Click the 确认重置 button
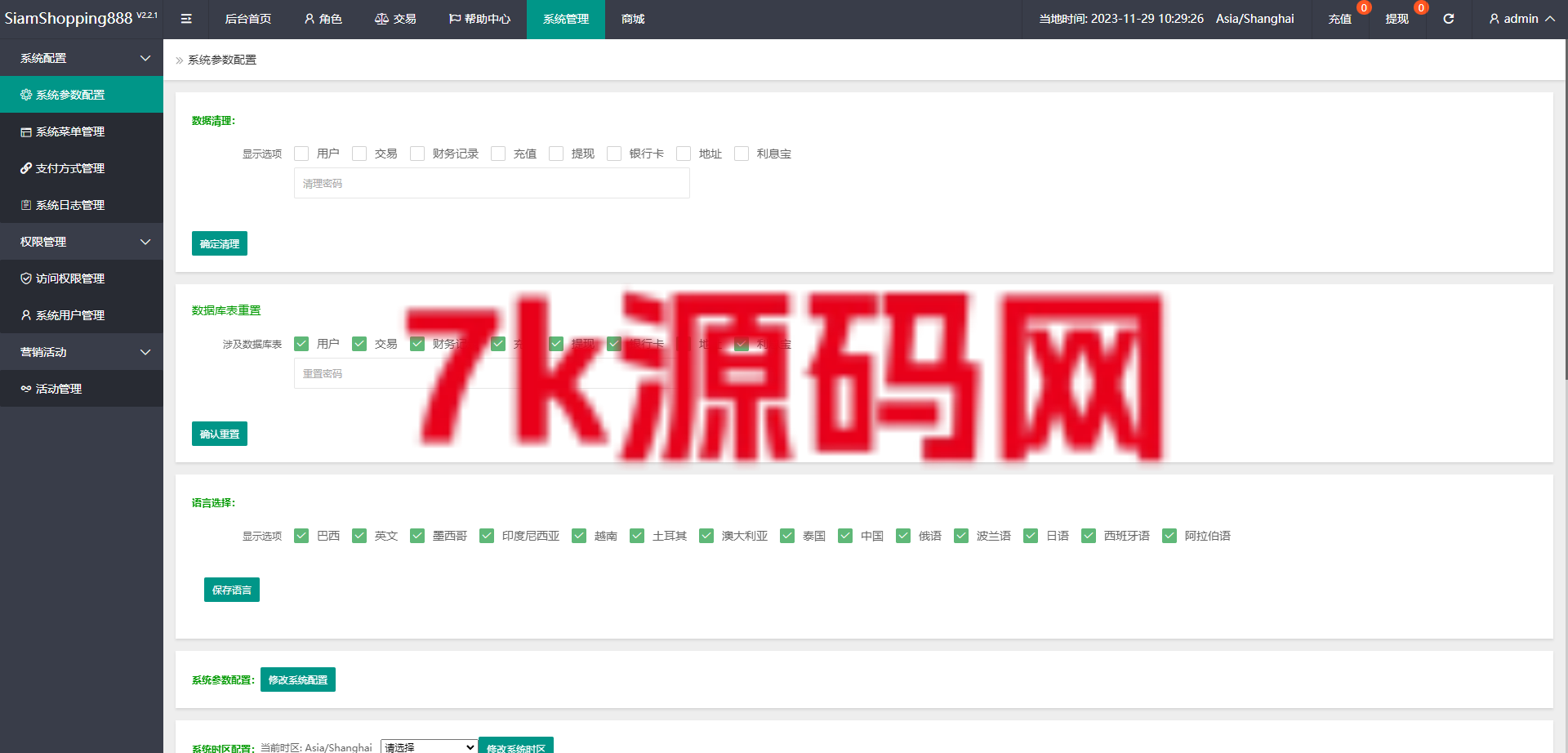Screen dimensions: 1568x753 tap(220, 434)
